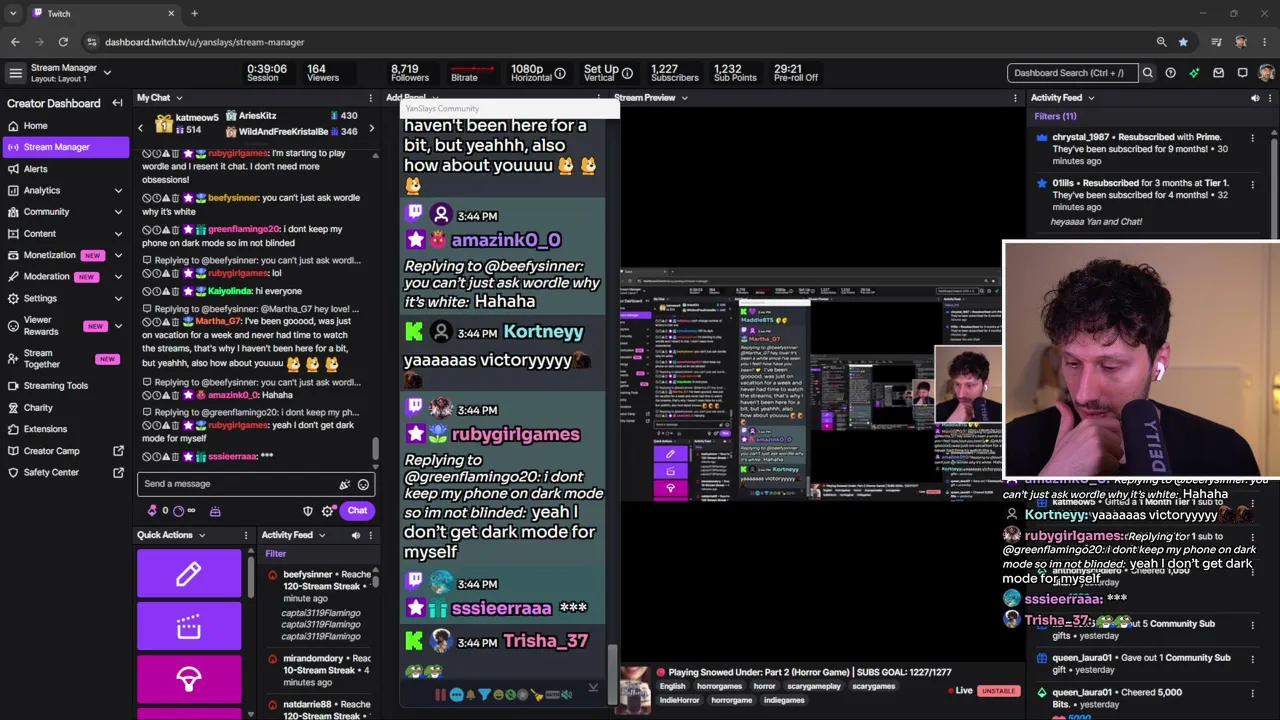
Task: Open the Stream Manager layout dropdown
Action: pos(107,73)
